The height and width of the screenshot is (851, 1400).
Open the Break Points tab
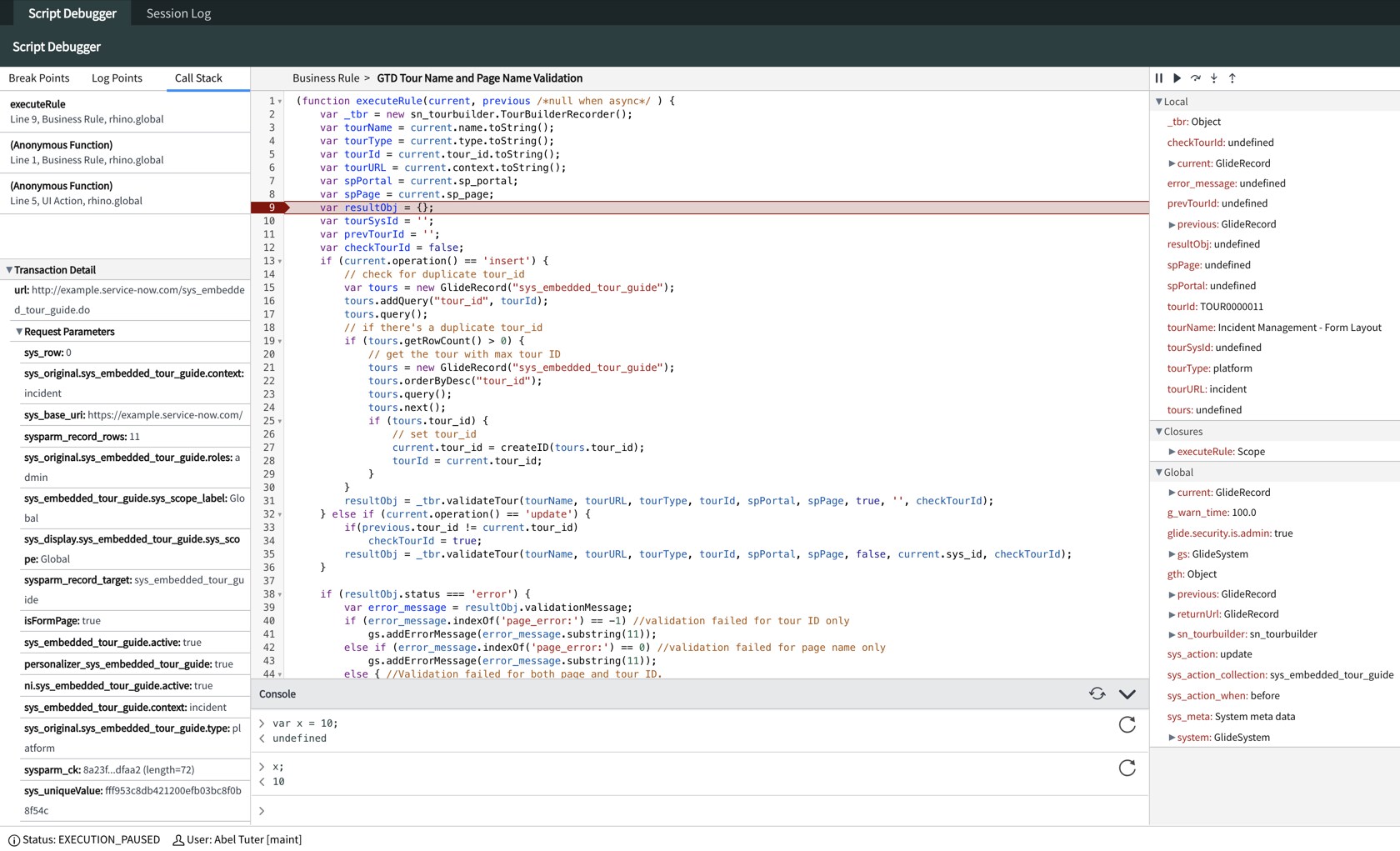tap(39, 78)
